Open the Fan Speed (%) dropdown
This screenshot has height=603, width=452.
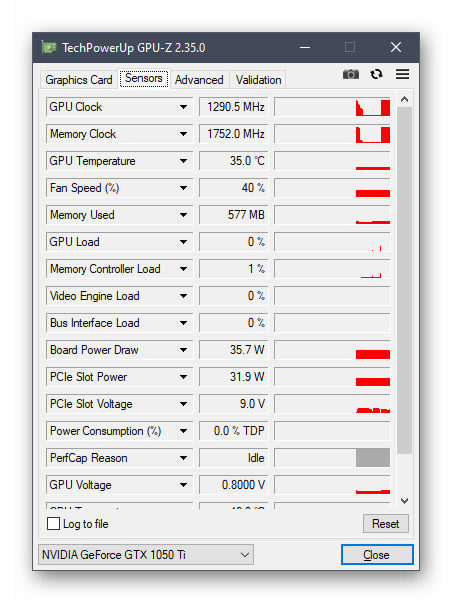[x=183, y=188]
